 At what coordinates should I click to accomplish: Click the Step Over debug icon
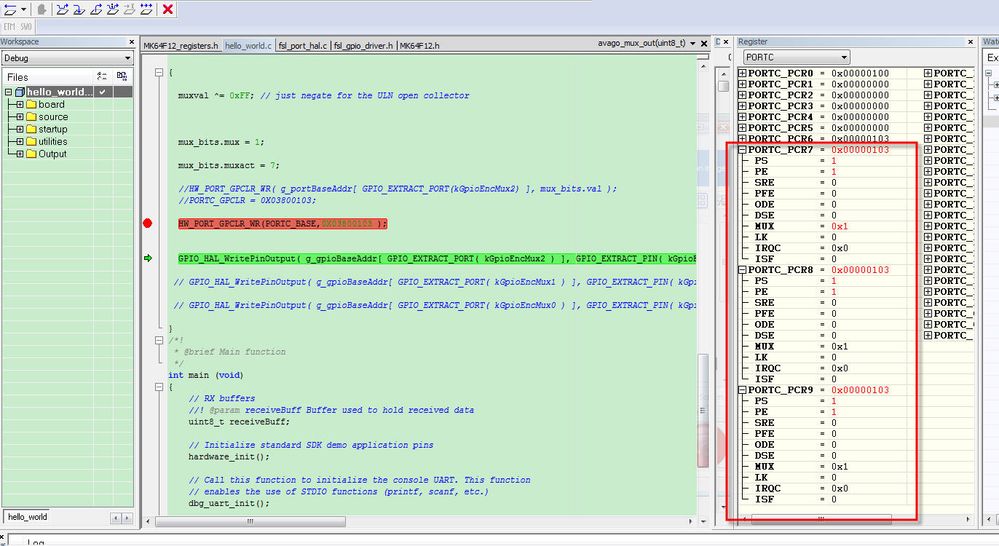click(x=62, y=9)
